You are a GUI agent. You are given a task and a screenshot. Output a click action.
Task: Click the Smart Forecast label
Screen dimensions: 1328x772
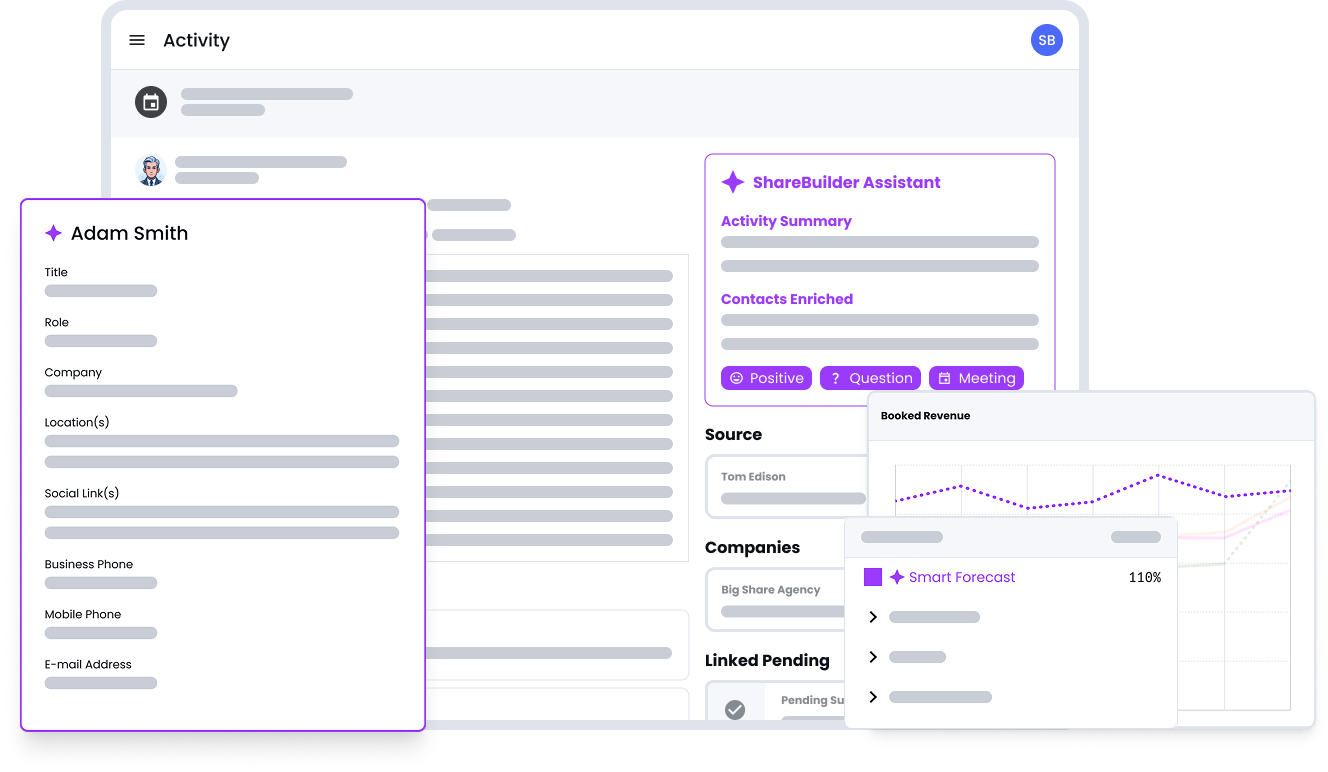pyautogui.click(x=962, y=577)
